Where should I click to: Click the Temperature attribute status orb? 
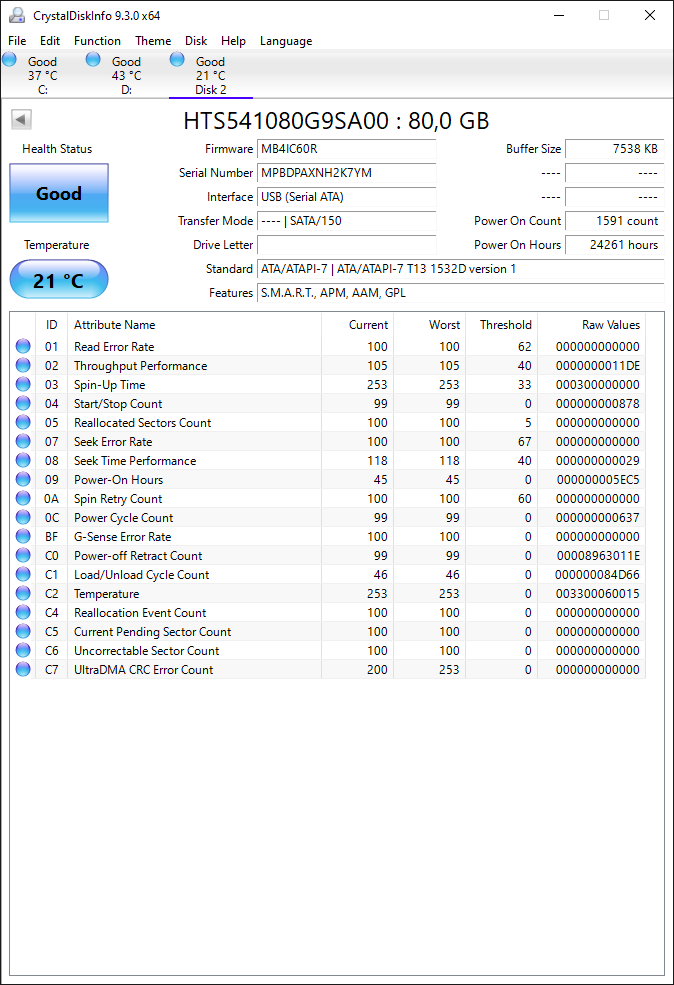point(23,593)
